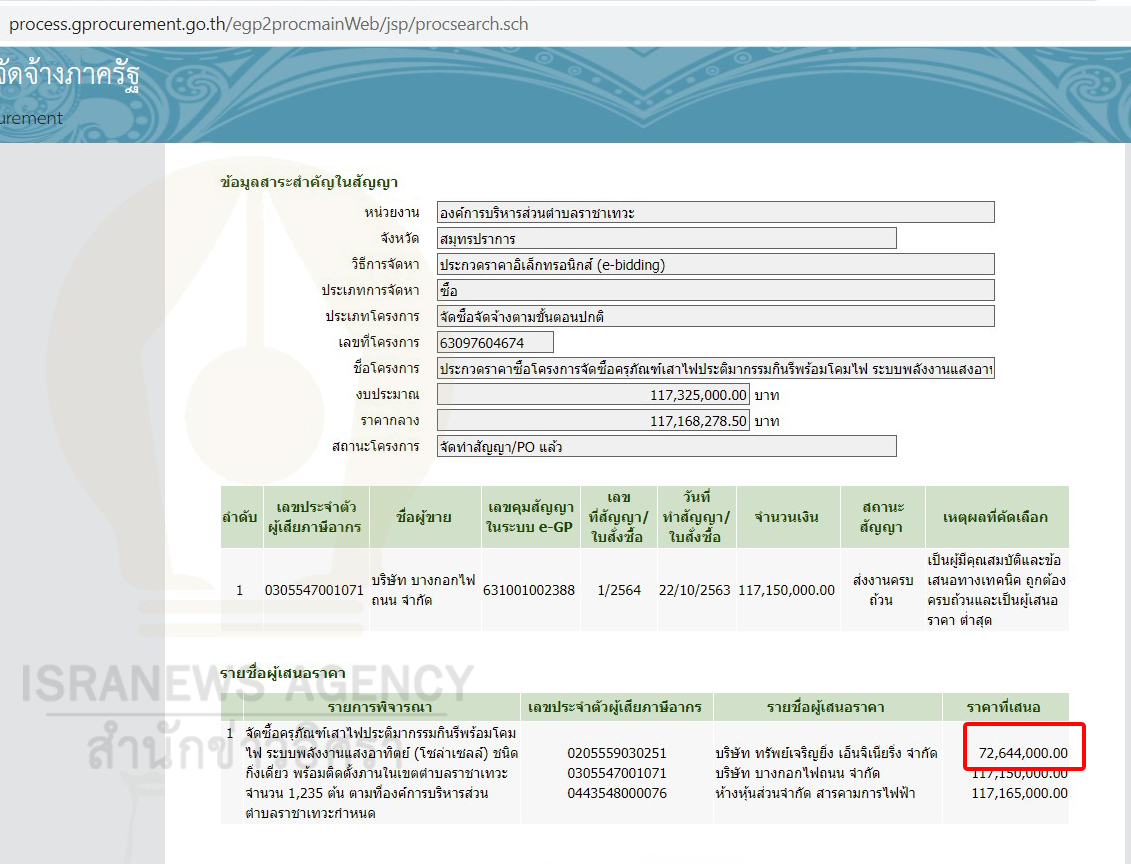Screen dimensions: 1131x864
Task: Click the สถานะโครงการ status field
Action: pos(666,447)
